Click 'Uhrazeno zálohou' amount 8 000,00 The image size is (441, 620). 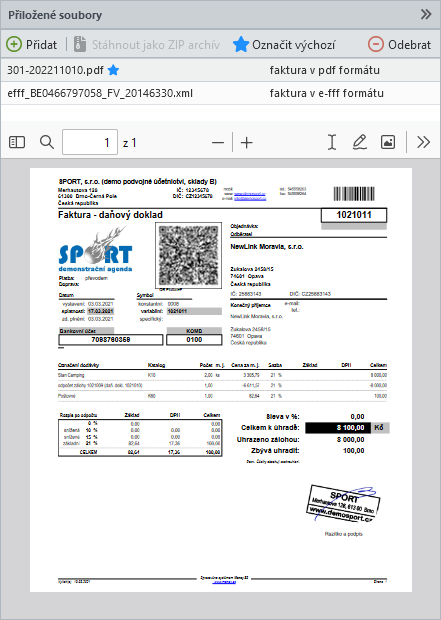click(351, 440)
